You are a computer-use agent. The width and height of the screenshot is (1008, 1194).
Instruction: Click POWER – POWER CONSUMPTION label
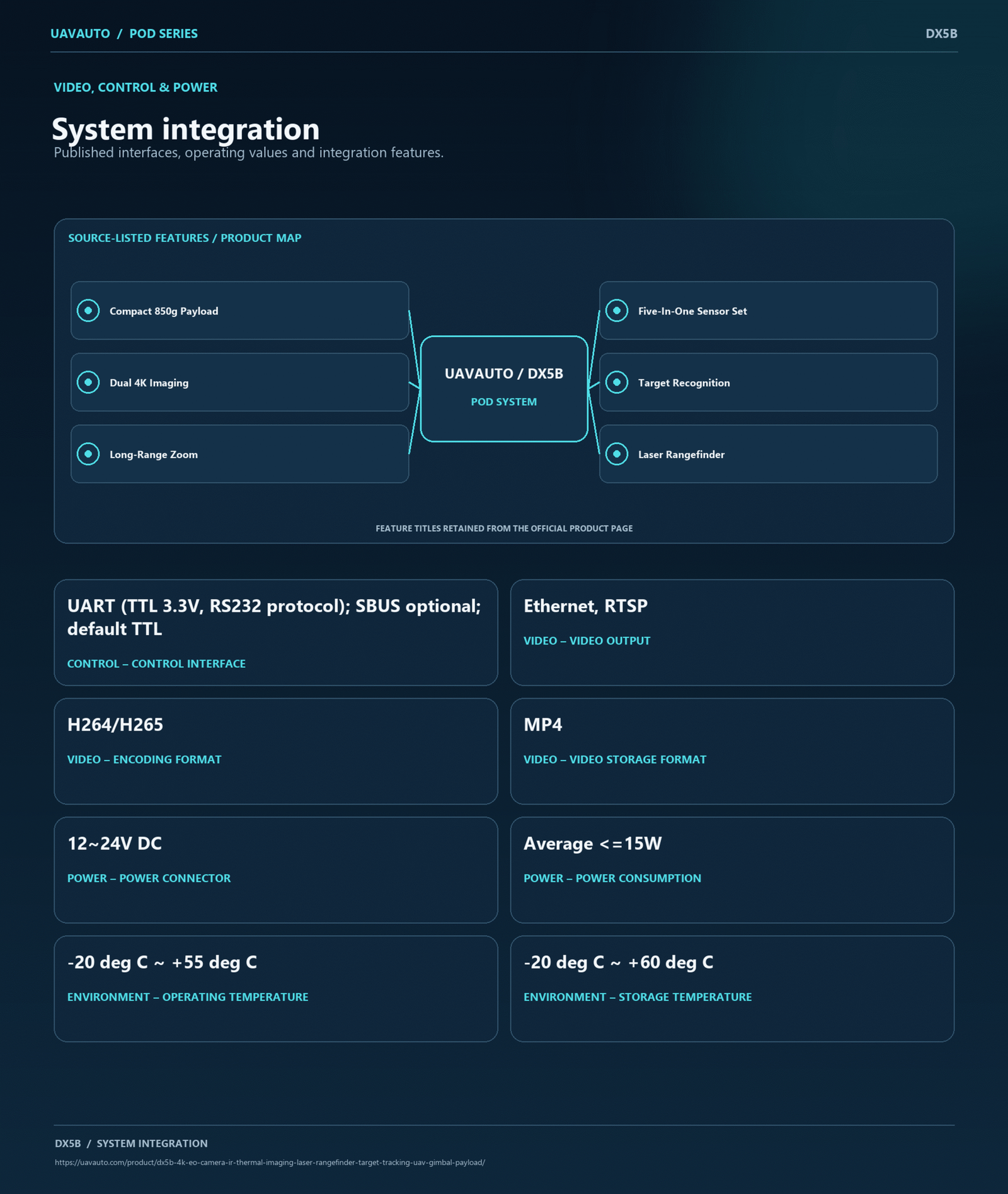pyautogui.click(x=612, y=878)
